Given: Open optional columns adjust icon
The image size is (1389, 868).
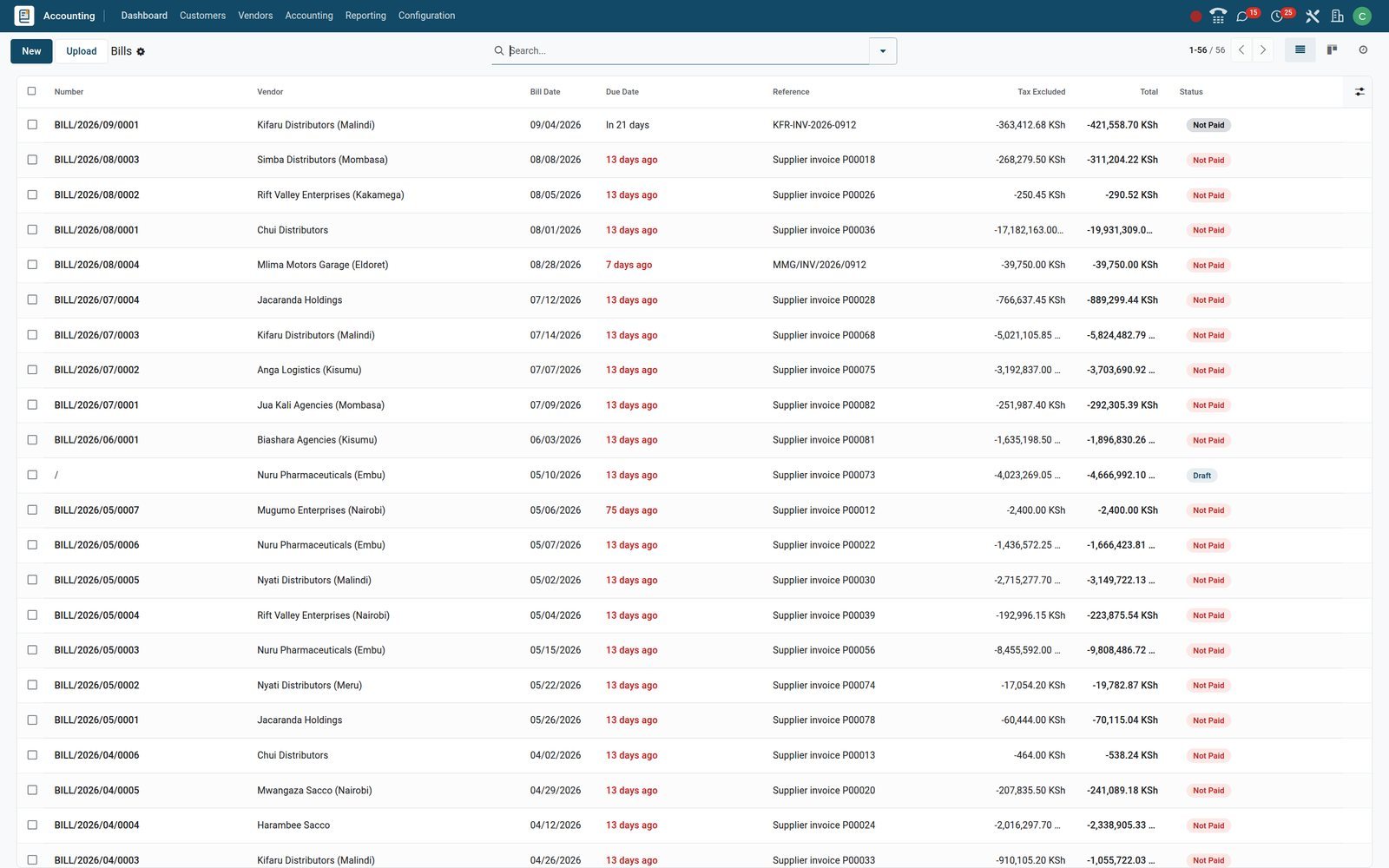Looking at the screenshot, I should pos(1359,91).
